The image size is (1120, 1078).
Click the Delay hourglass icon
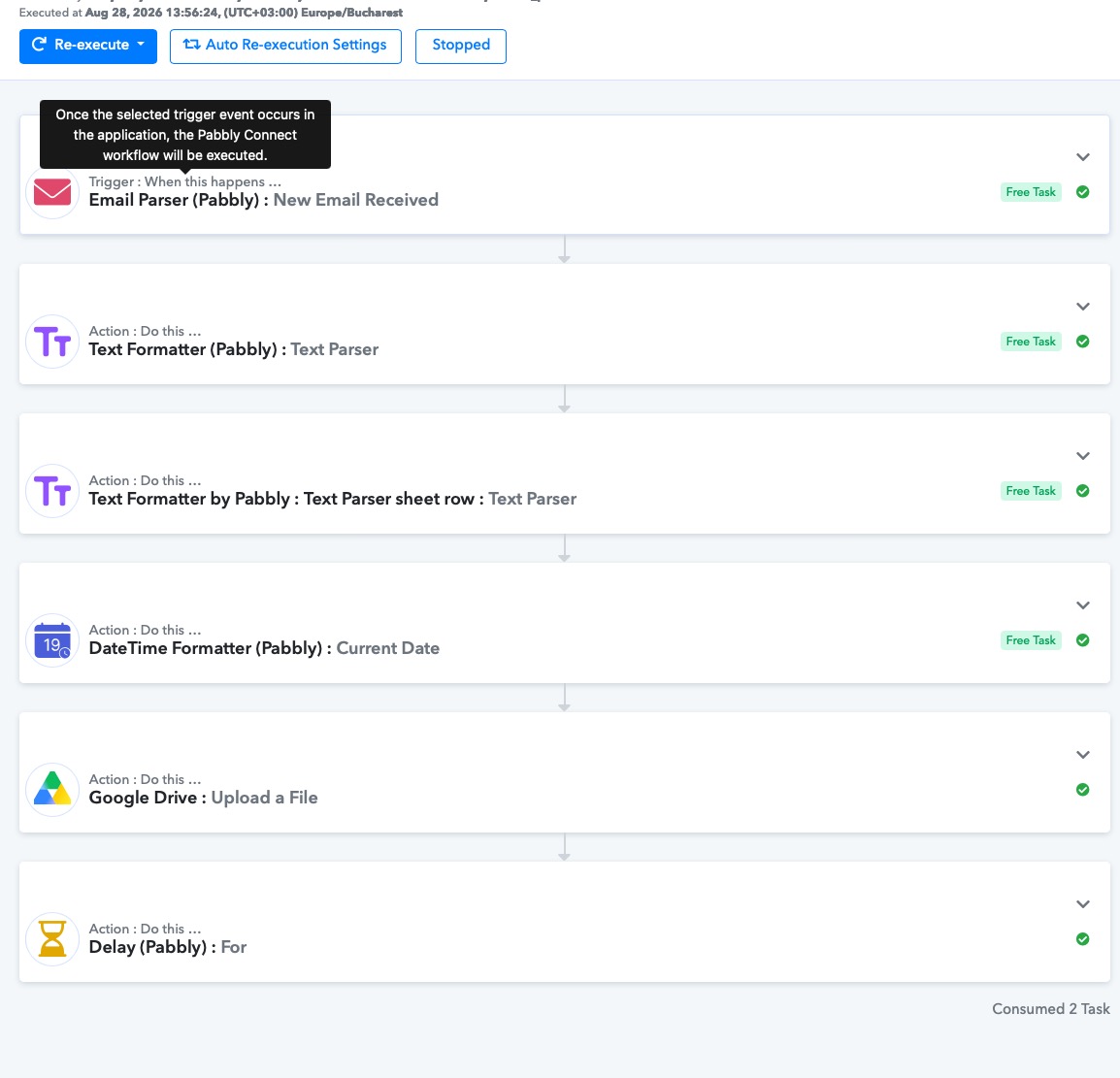point(52,939)
